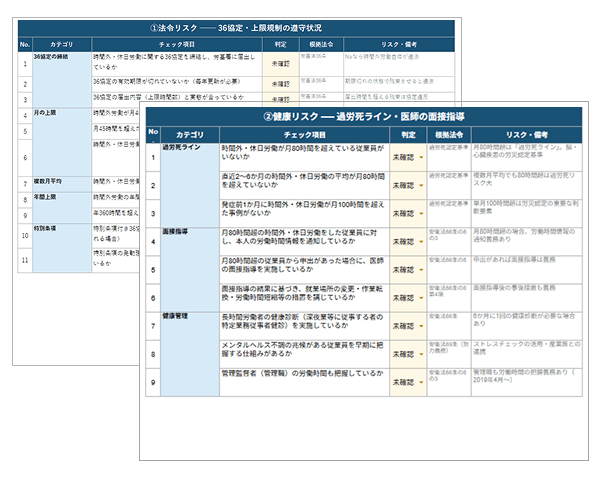
Task: Click the check item 面接指導の結果に基づき
Action: pyautogui.click(x=305, y=298)
